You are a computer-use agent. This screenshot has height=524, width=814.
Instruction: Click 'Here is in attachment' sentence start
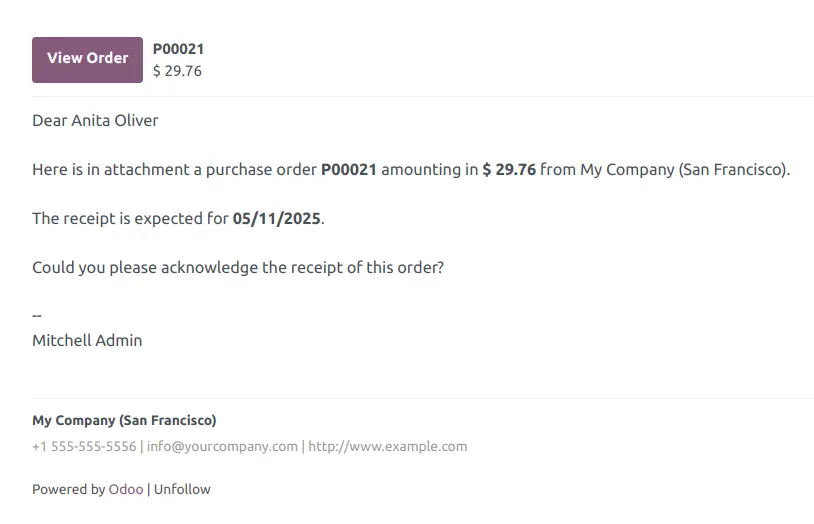pos(111,169)
